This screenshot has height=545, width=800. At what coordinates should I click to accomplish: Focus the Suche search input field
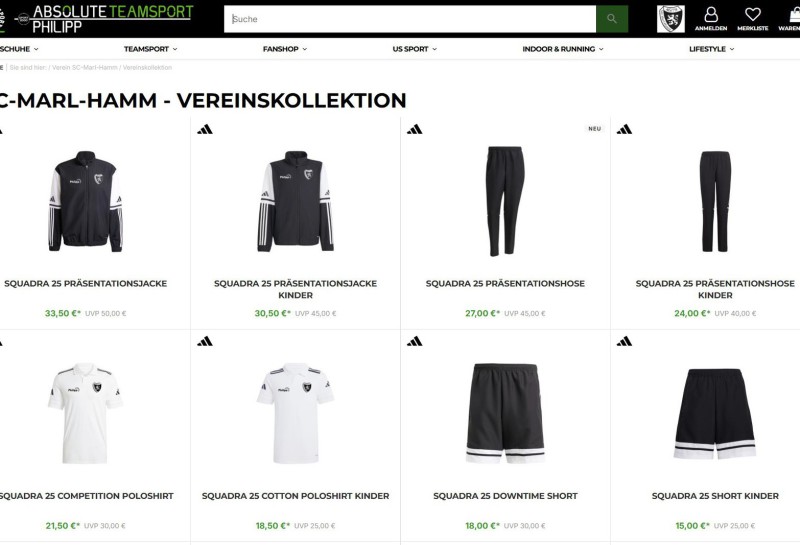410,19
